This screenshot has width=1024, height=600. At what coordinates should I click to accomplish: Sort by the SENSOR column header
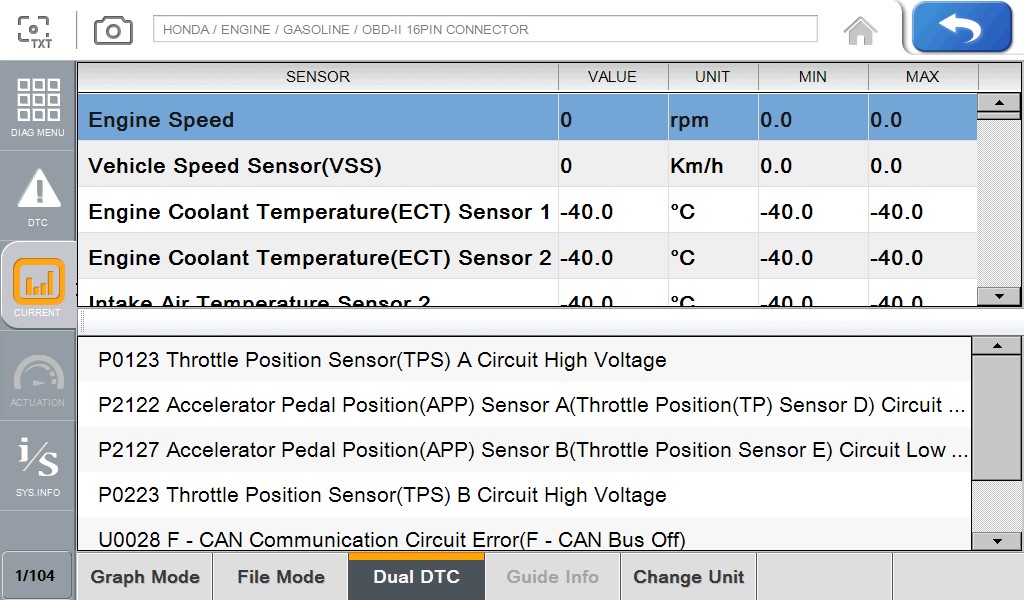pos(318,77)
